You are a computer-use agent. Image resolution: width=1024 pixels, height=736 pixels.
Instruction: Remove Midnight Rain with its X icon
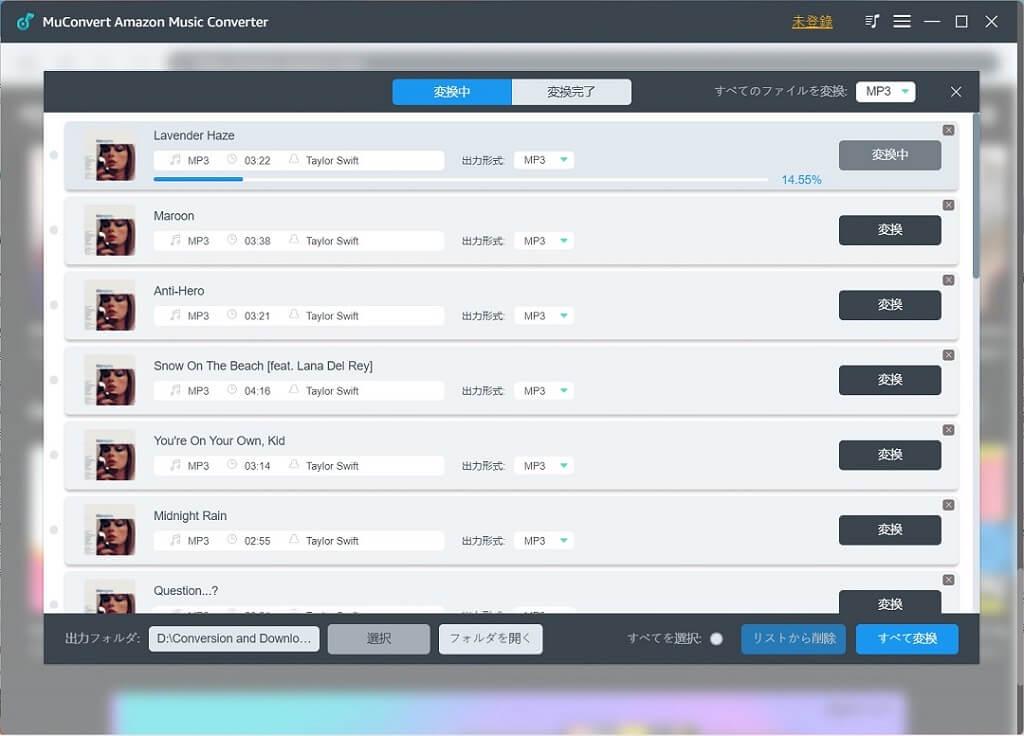(949, 505)
